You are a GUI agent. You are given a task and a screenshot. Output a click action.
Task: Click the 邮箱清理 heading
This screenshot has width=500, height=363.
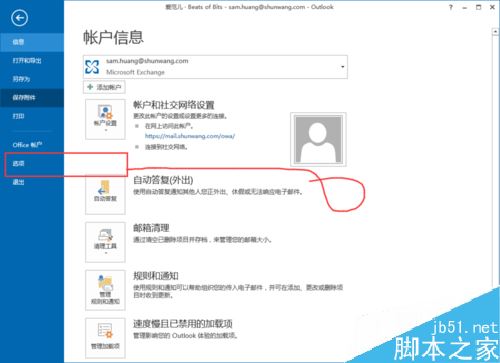(151, 228)
